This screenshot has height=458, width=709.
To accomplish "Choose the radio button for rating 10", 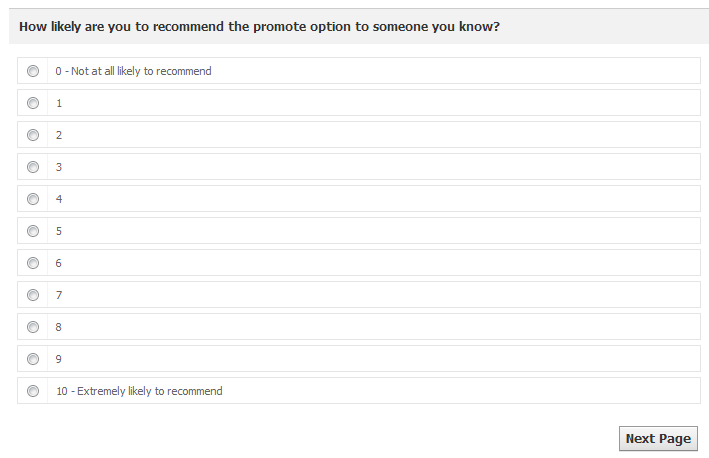I will point(33,391).
